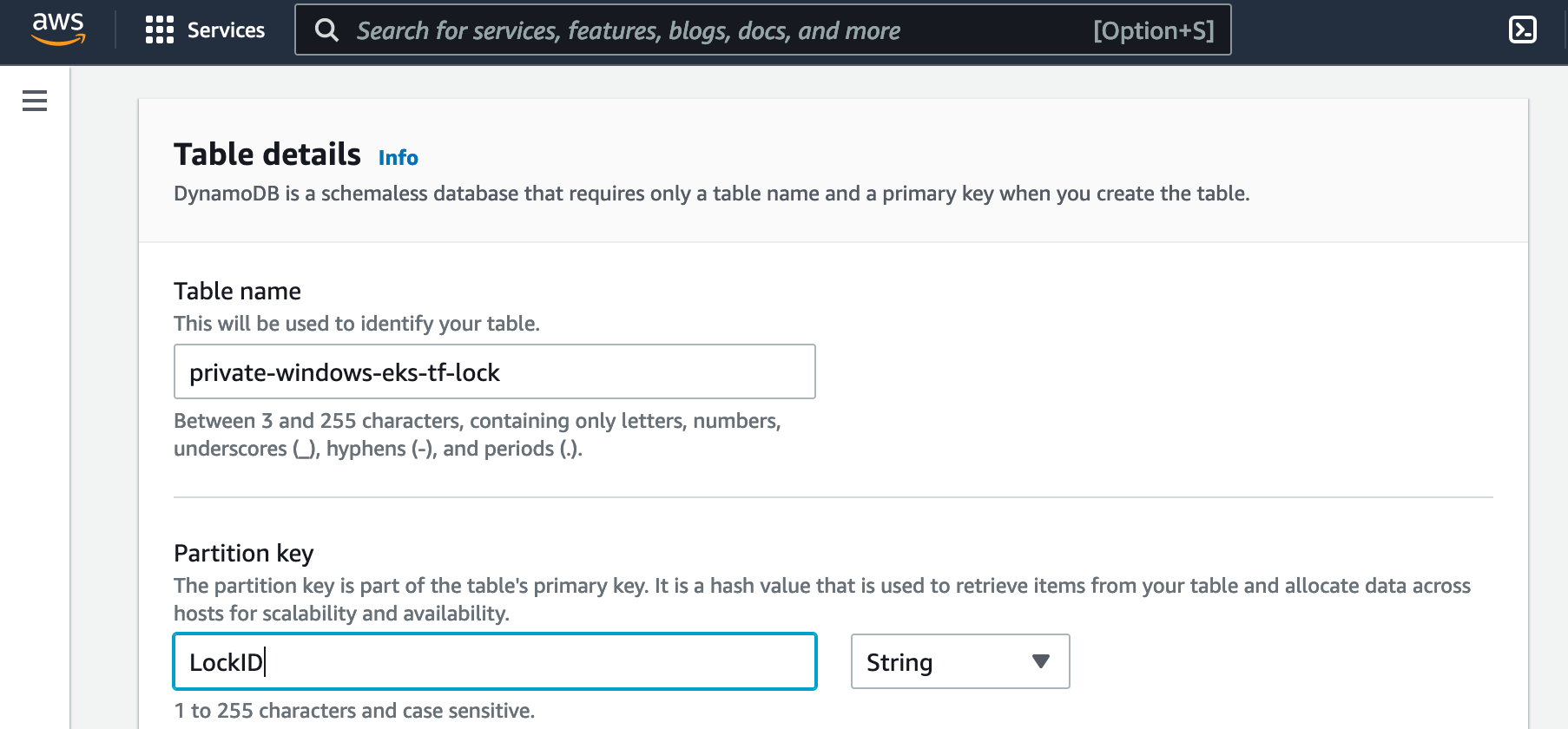
Task: Click the partition key description paragraph
Action: click(821, 600)
